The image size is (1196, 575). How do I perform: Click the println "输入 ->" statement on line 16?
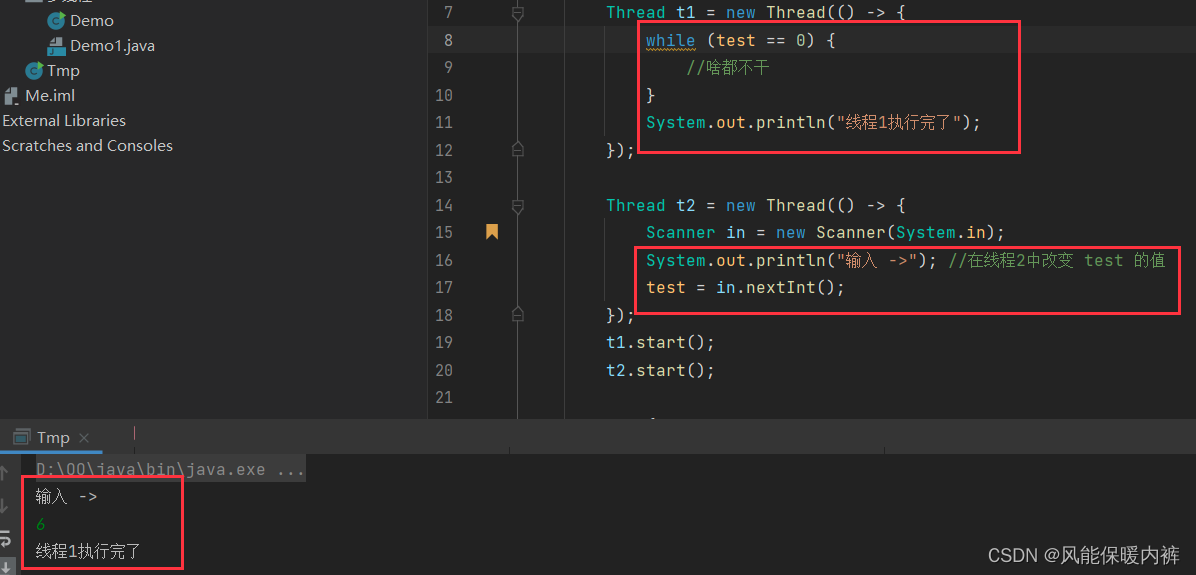793,260
